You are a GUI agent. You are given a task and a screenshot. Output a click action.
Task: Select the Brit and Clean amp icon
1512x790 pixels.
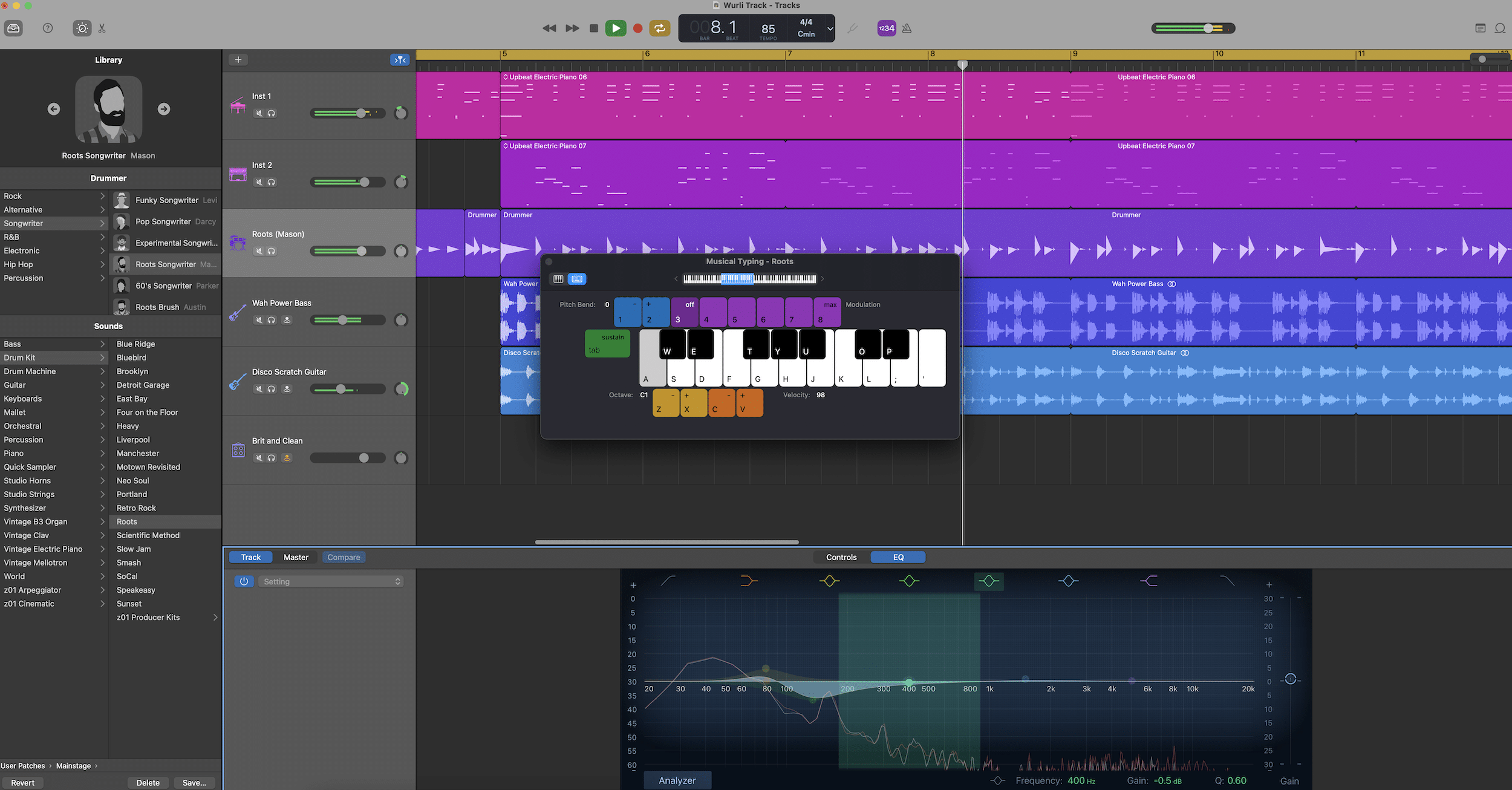tap(238, 451)
